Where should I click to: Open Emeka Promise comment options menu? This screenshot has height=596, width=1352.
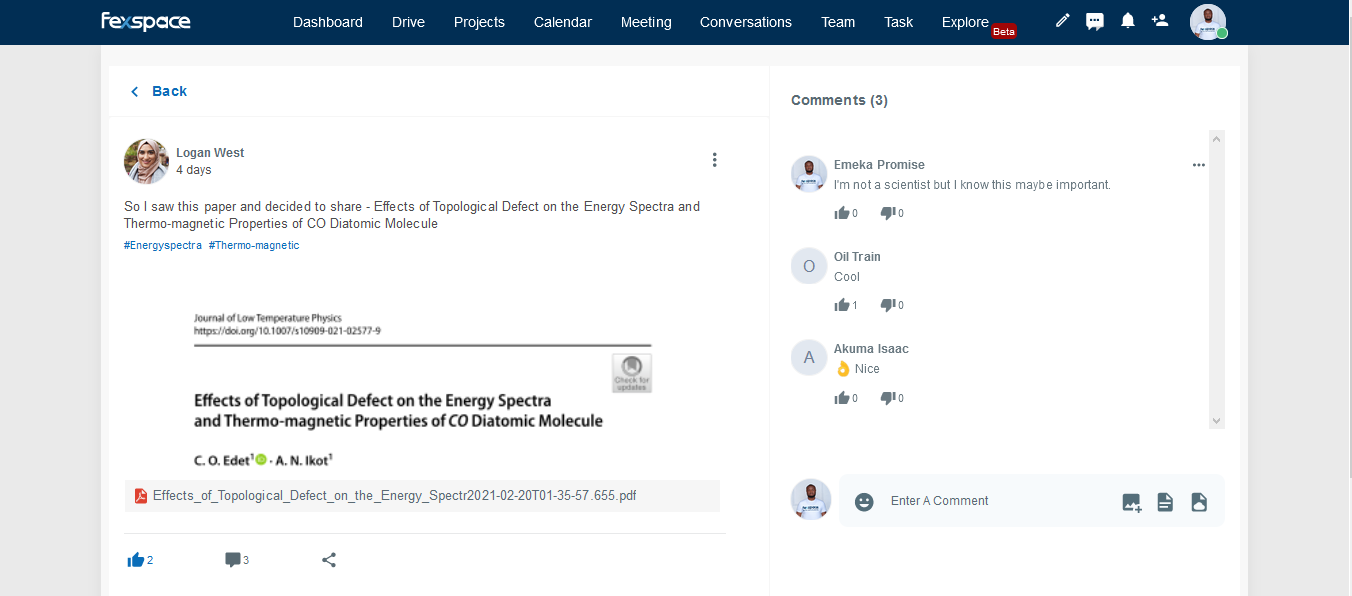(x=1199, y=165)
